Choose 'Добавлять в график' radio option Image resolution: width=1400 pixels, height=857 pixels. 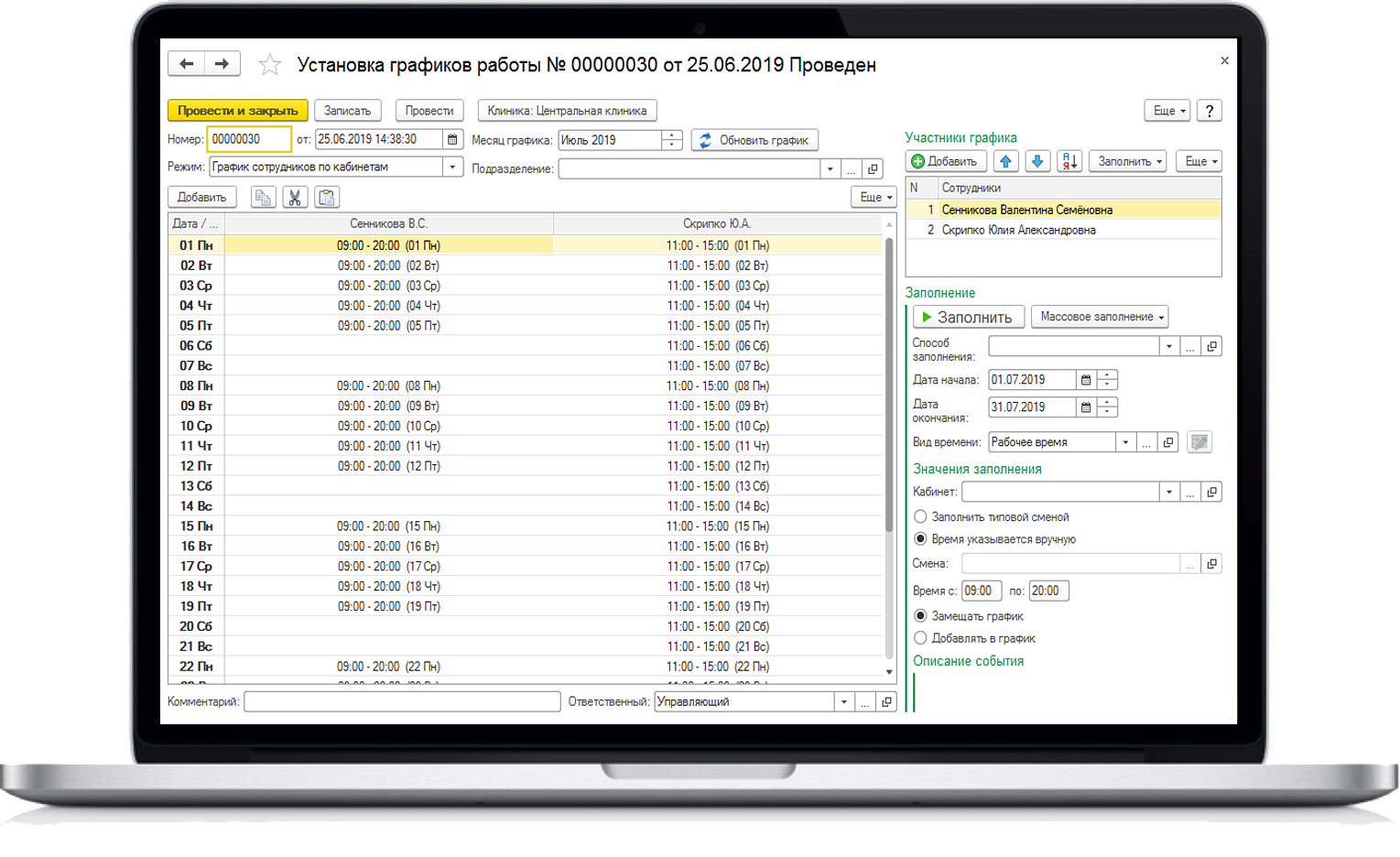921,638
